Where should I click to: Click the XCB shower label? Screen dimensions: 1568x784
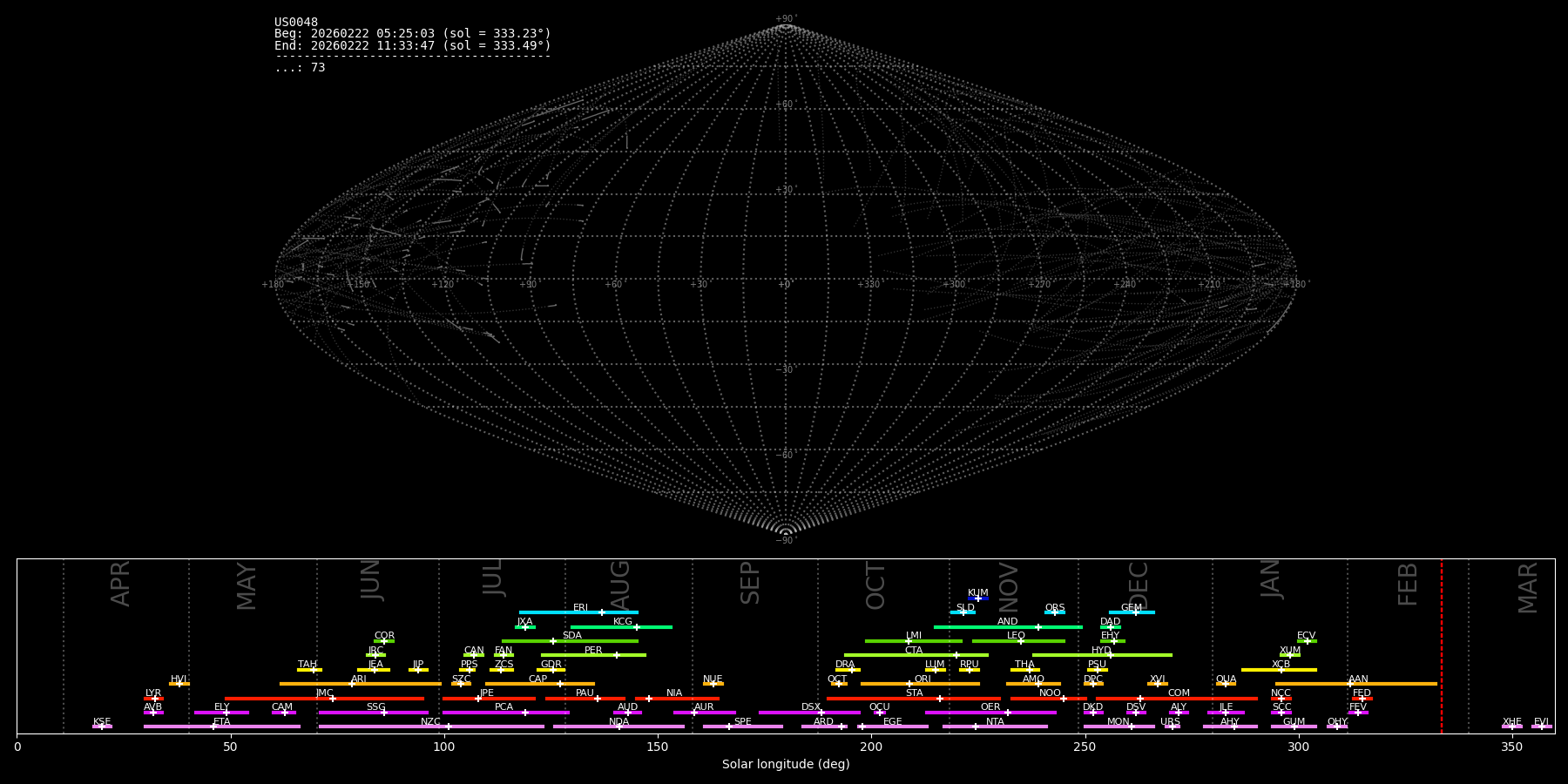point(1281,665)
